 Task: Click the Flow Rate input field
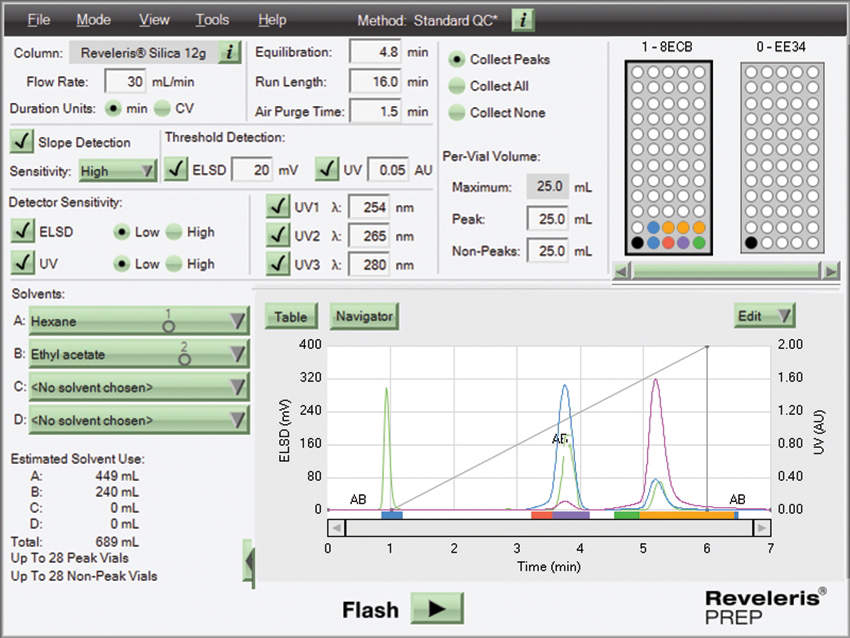pyautogui.click(x=125, y=82)
